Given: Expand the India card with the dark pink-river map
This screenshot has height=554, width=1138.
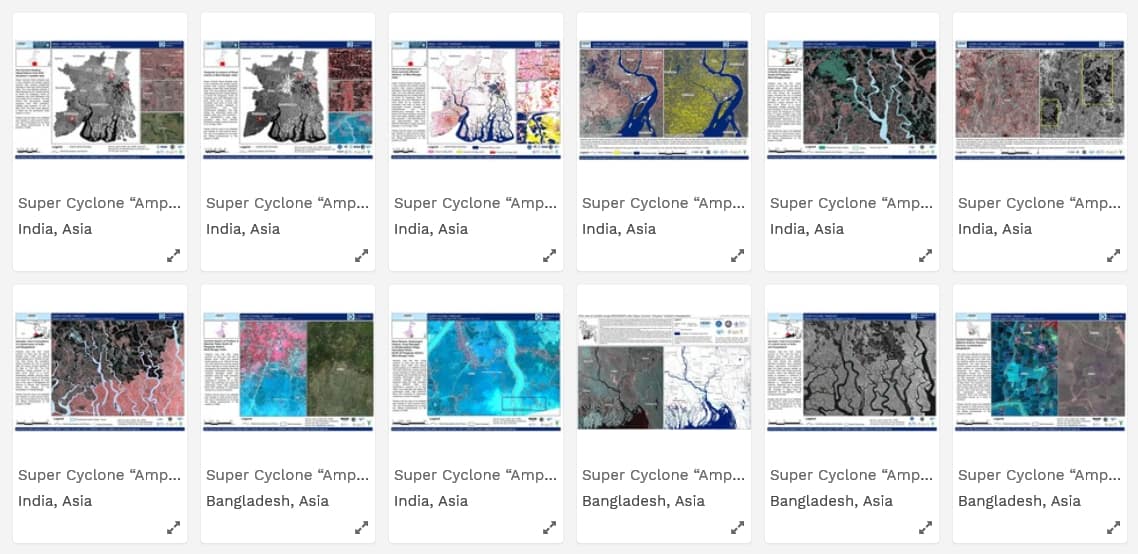Looking at the screenshot, I should (x=173, y=527).
